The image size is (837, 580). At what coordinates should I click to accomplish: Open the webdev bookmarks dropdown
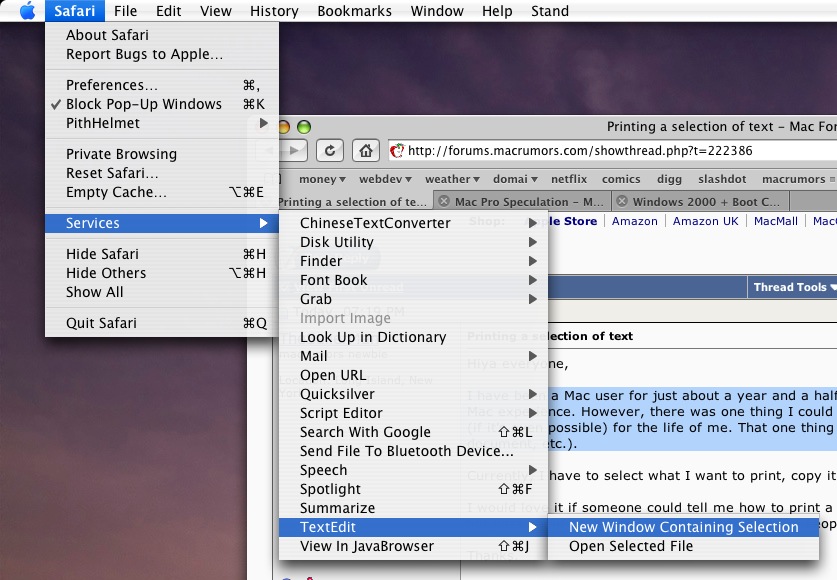[x=385, y=179]
